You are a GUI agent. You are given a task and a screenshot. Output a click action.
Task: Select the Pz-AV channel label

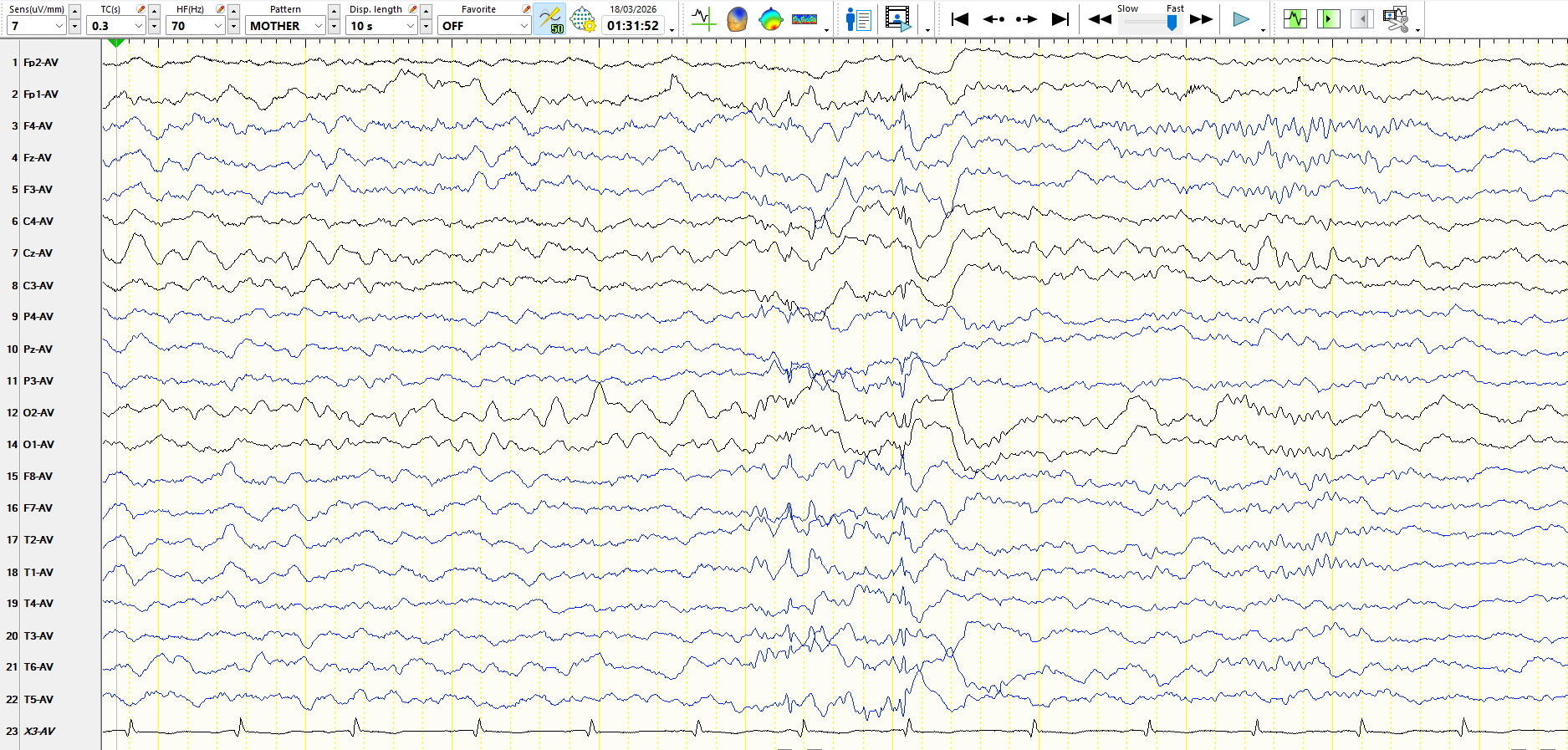38,349
